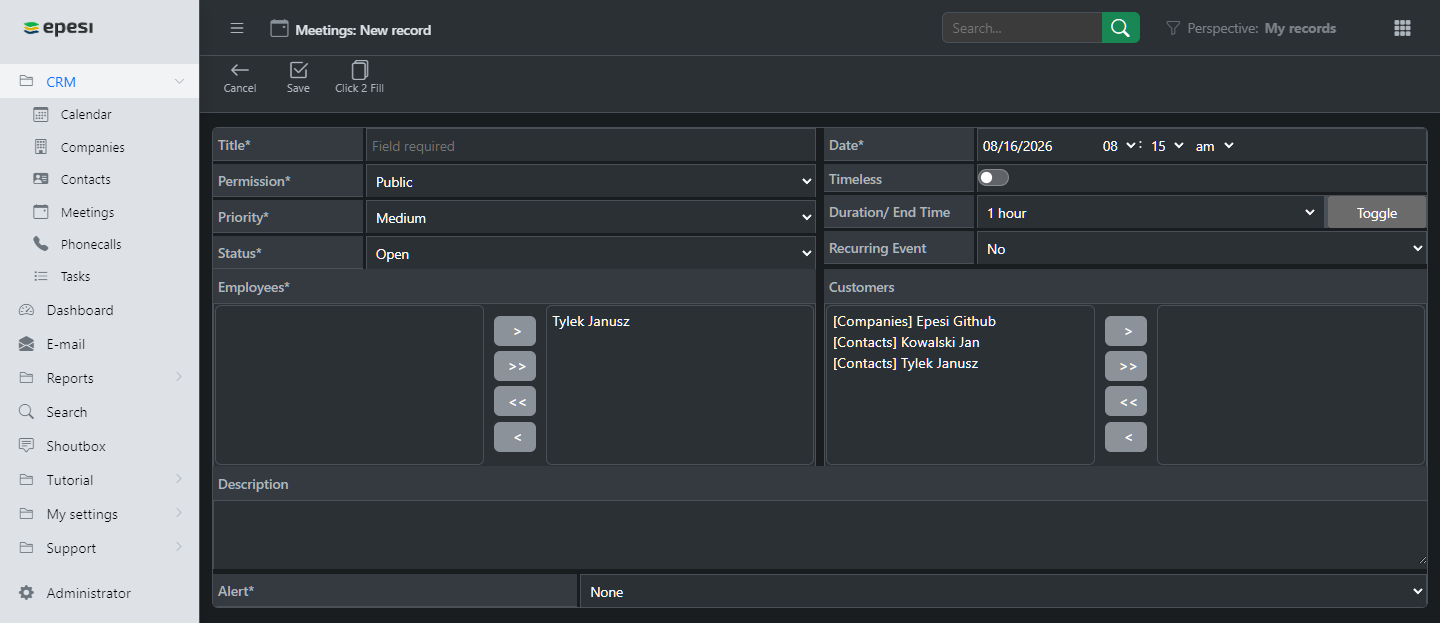Viewport: 1440px width, 623px height.
Task: Click the Save checkmark icon
Action: click(x=298, y=70)
